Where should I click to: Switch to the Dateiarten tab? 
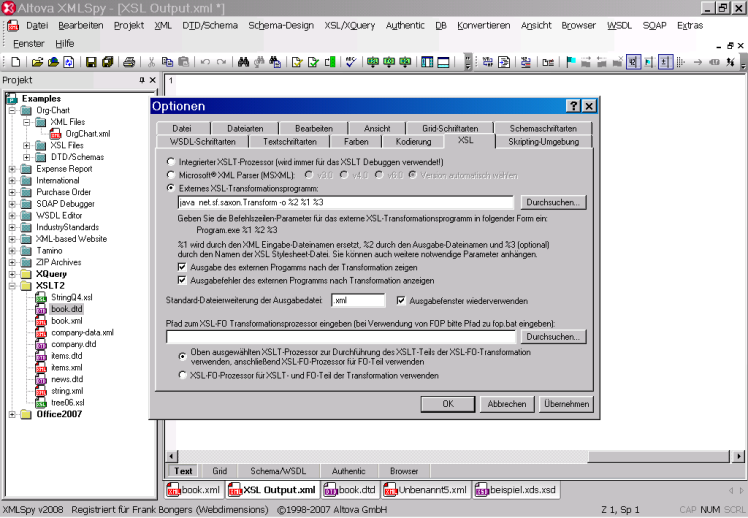coord(245,128)
